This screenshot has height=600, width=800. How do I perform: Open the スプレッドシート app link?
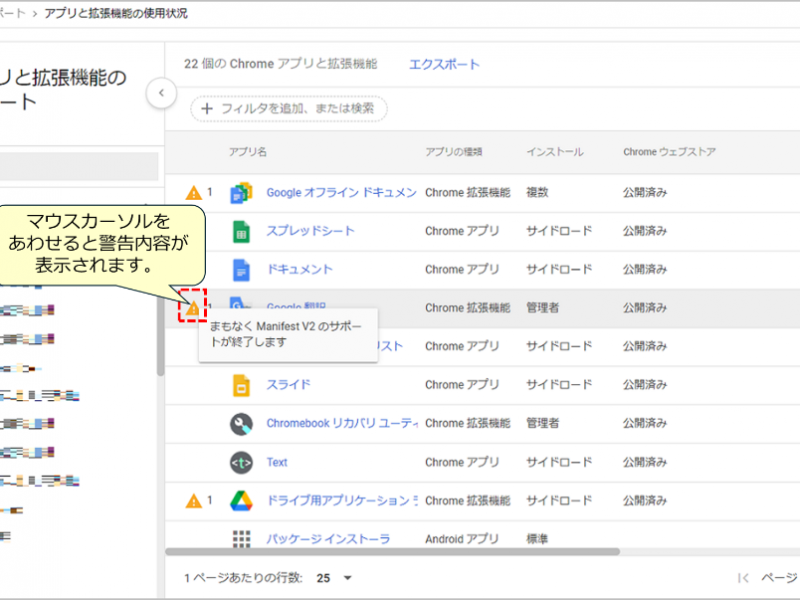tap(310, 231)
